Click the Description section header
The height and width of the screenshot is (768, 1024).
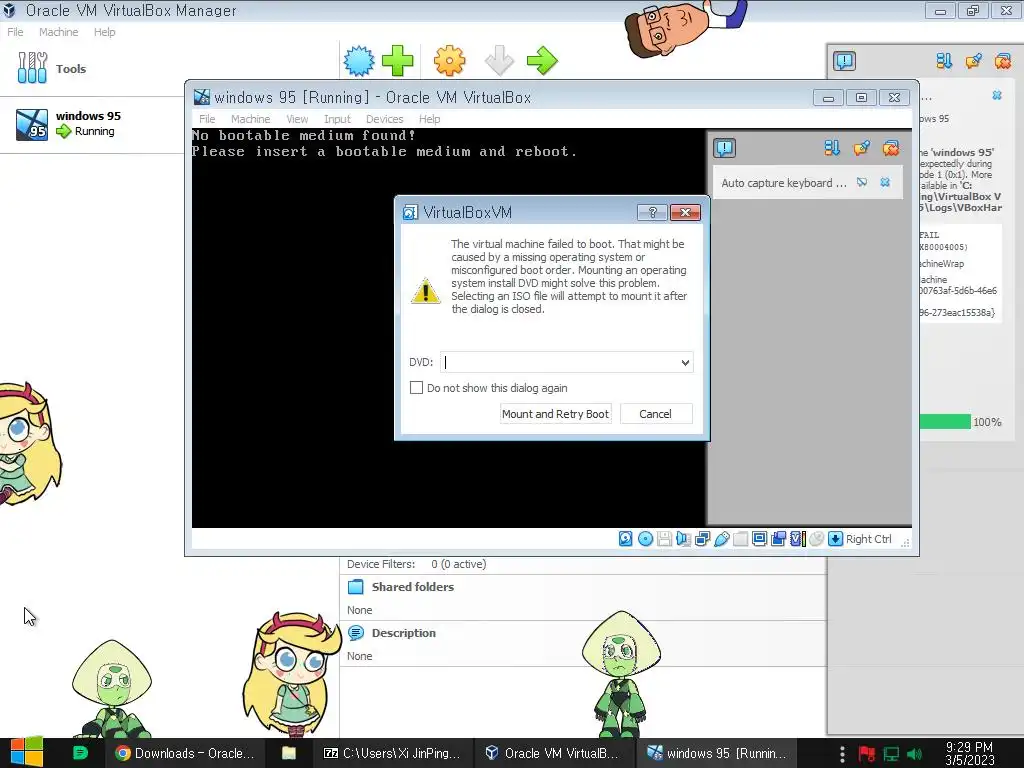pyautogui.click(x=403, y=633)
